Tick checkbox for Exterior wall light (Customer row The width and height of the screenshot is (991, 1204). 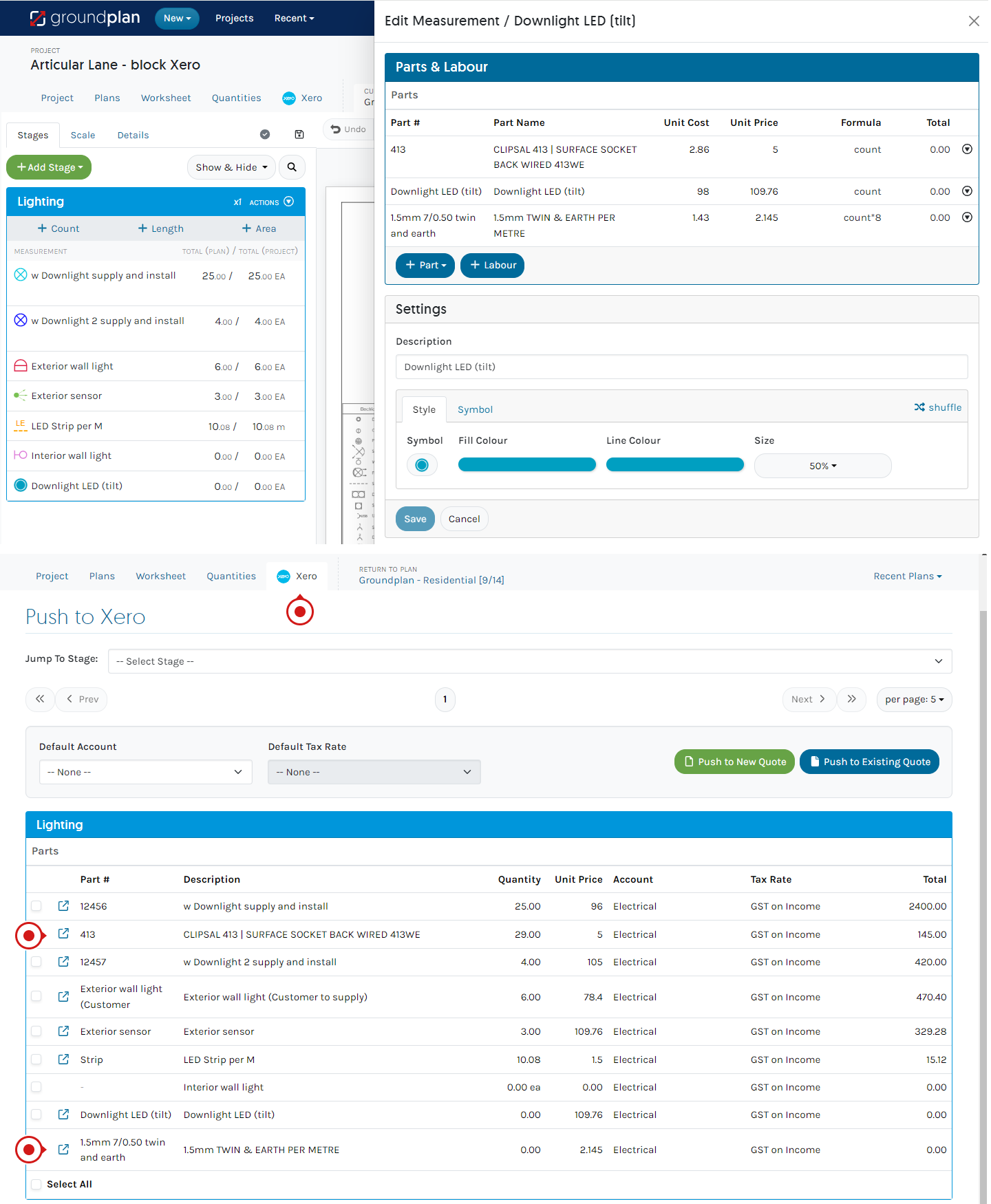point(36,996)
